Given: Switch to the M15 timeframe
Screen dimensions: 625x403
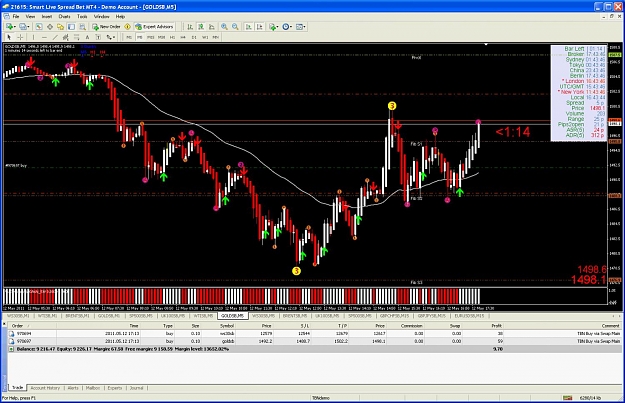Looking at the screenshot, I should coord(150,37).
